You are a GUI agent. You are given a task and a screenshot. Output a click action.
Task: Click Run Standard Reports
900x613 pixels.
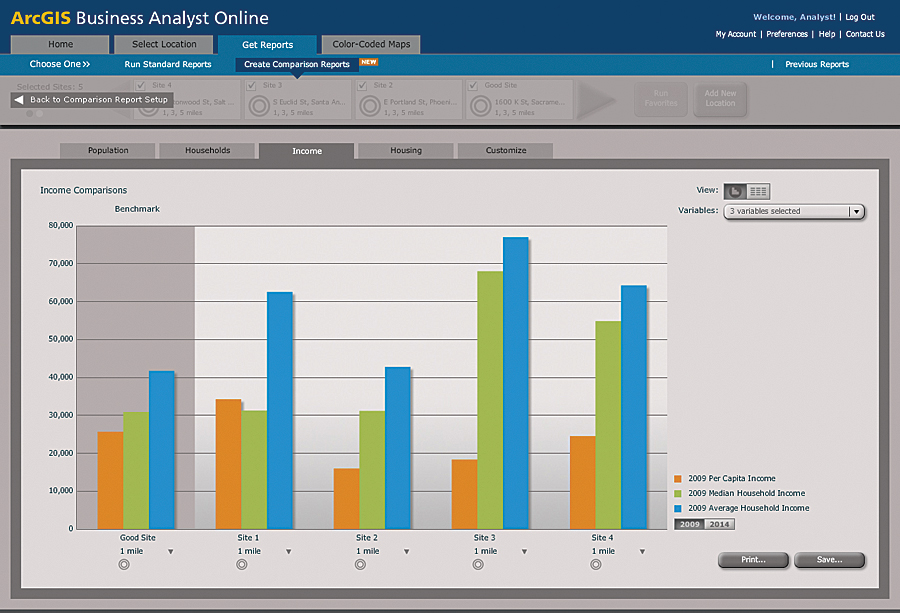[x=168, y=64]
